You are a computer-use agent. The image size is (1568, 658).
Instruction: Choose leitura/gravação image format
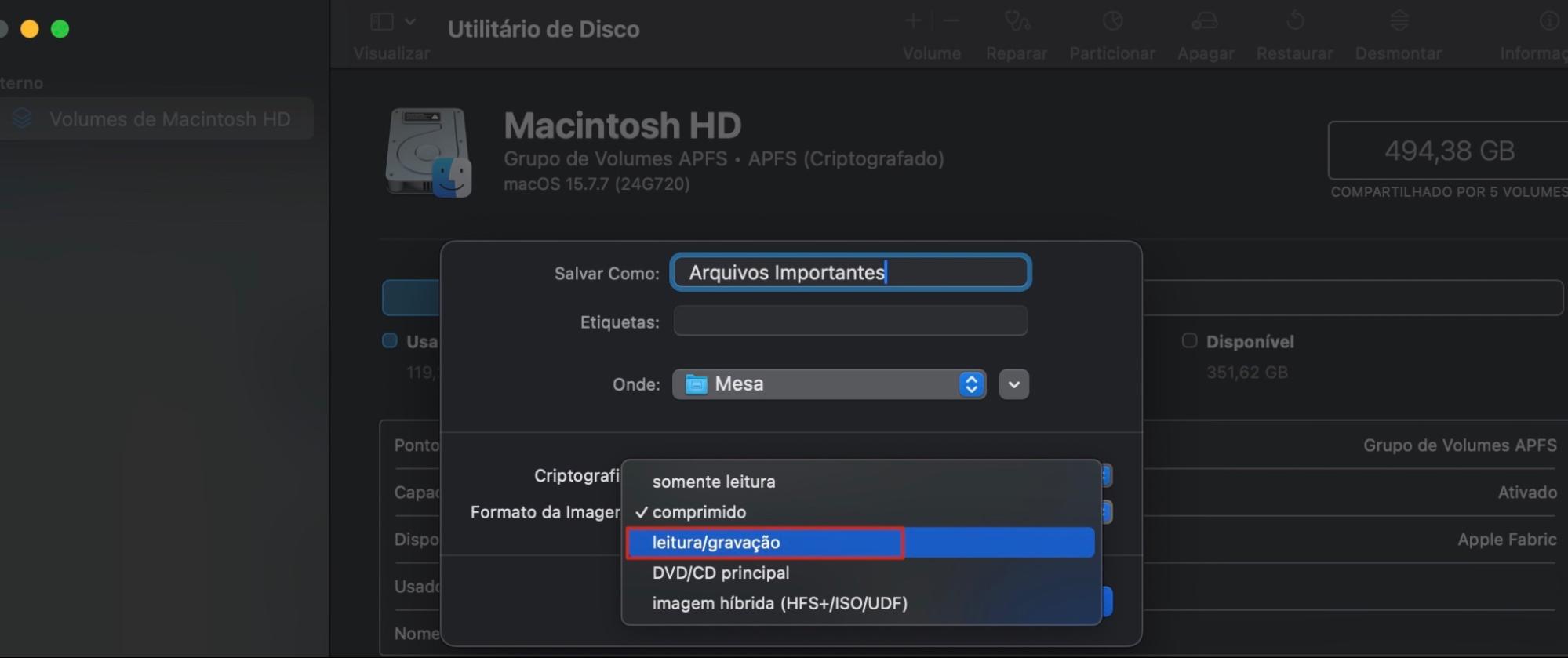[x=860, y=543]
